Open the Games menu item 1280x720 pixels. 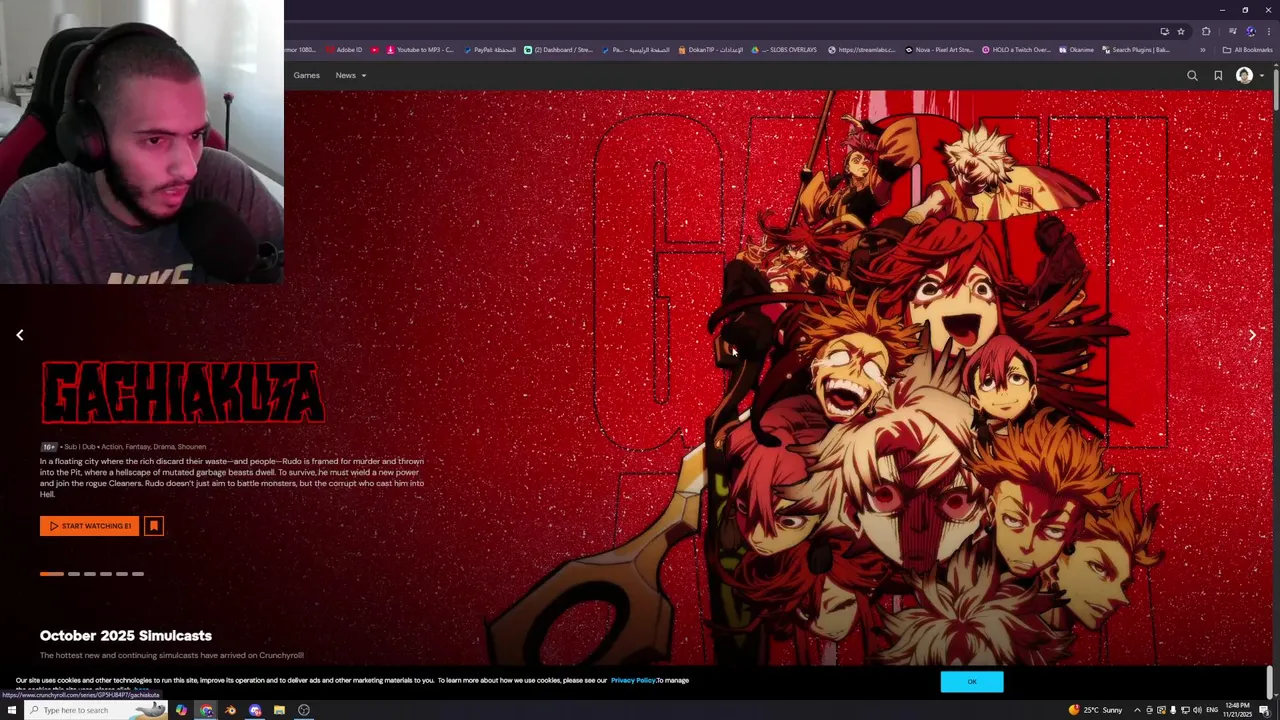coord(307,76)
